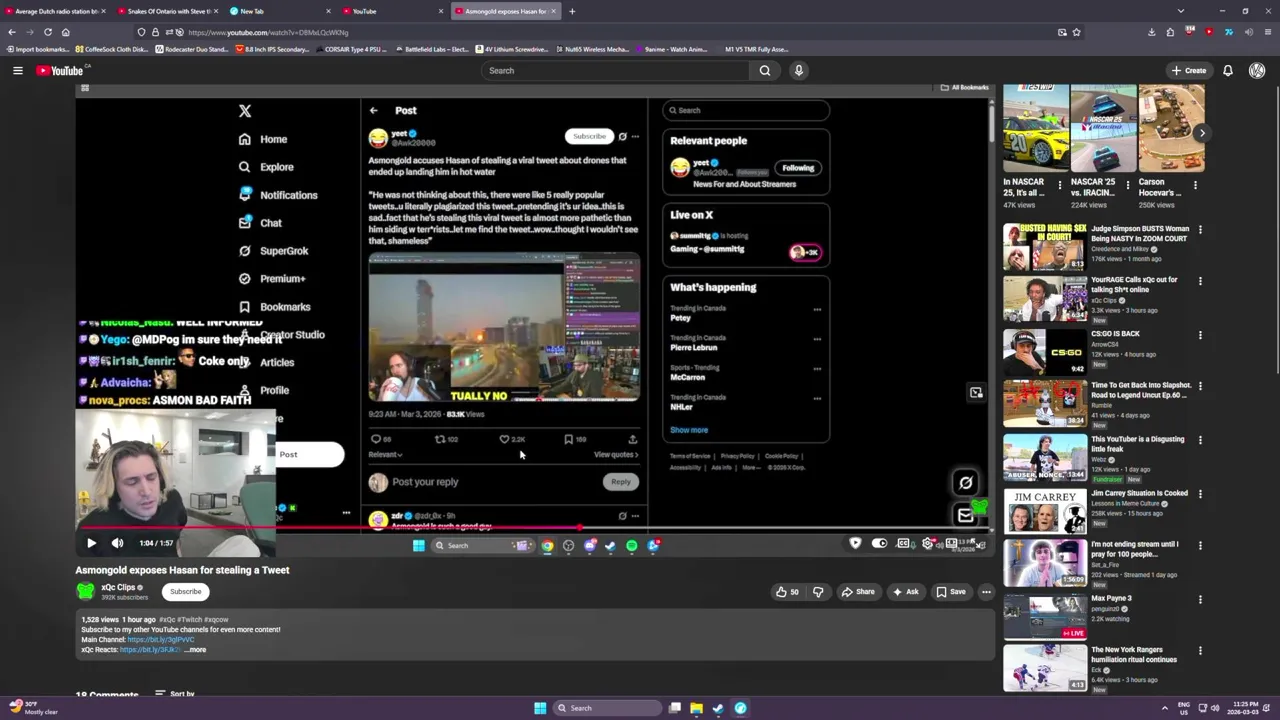This screenshot has height=720, width=1280.
Task: Open options menu for CS:GO IS BACK video
Action: (x=1200, y=335)
